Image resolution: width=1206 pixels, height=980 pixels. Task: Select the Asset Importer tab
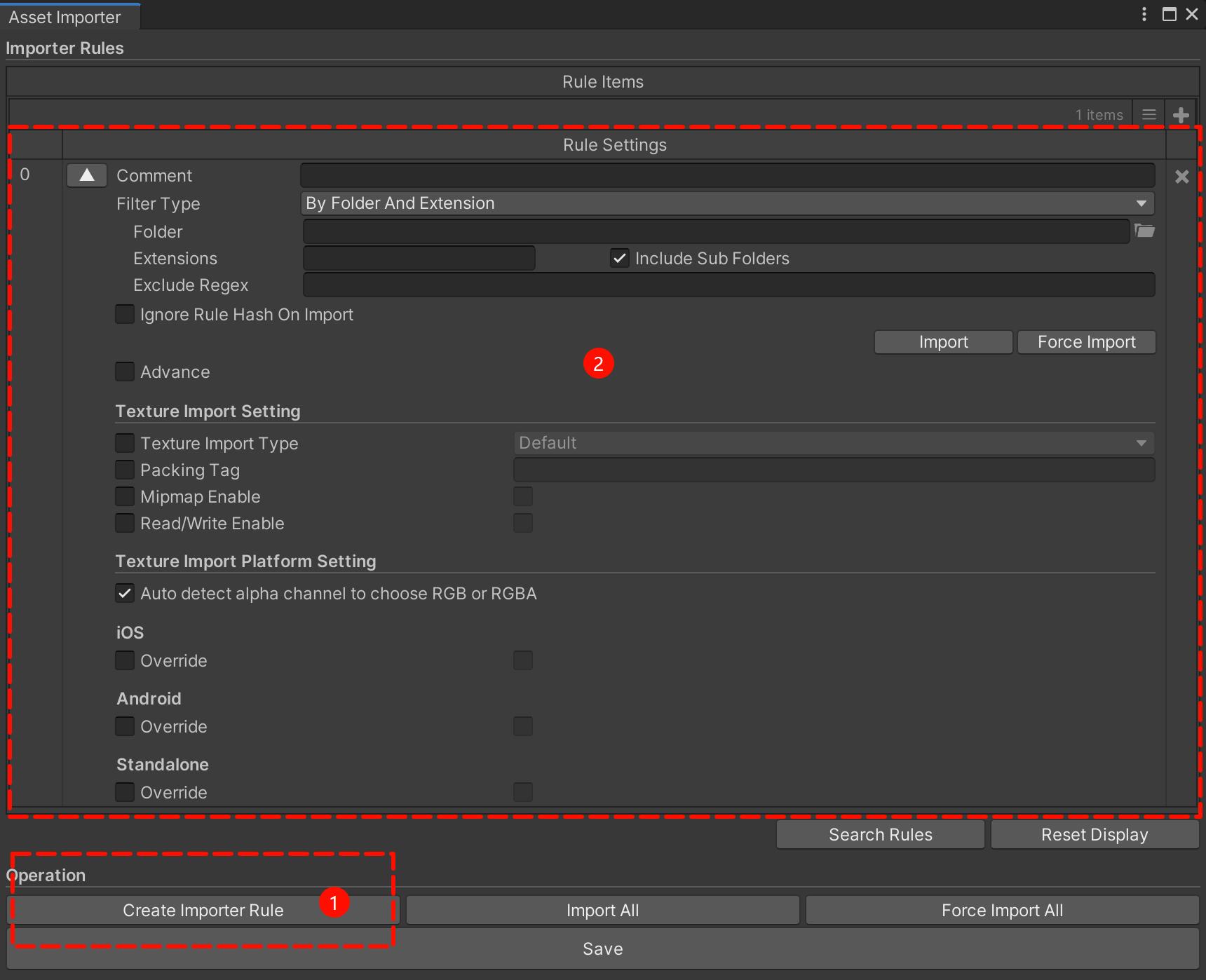coord(65,18)
